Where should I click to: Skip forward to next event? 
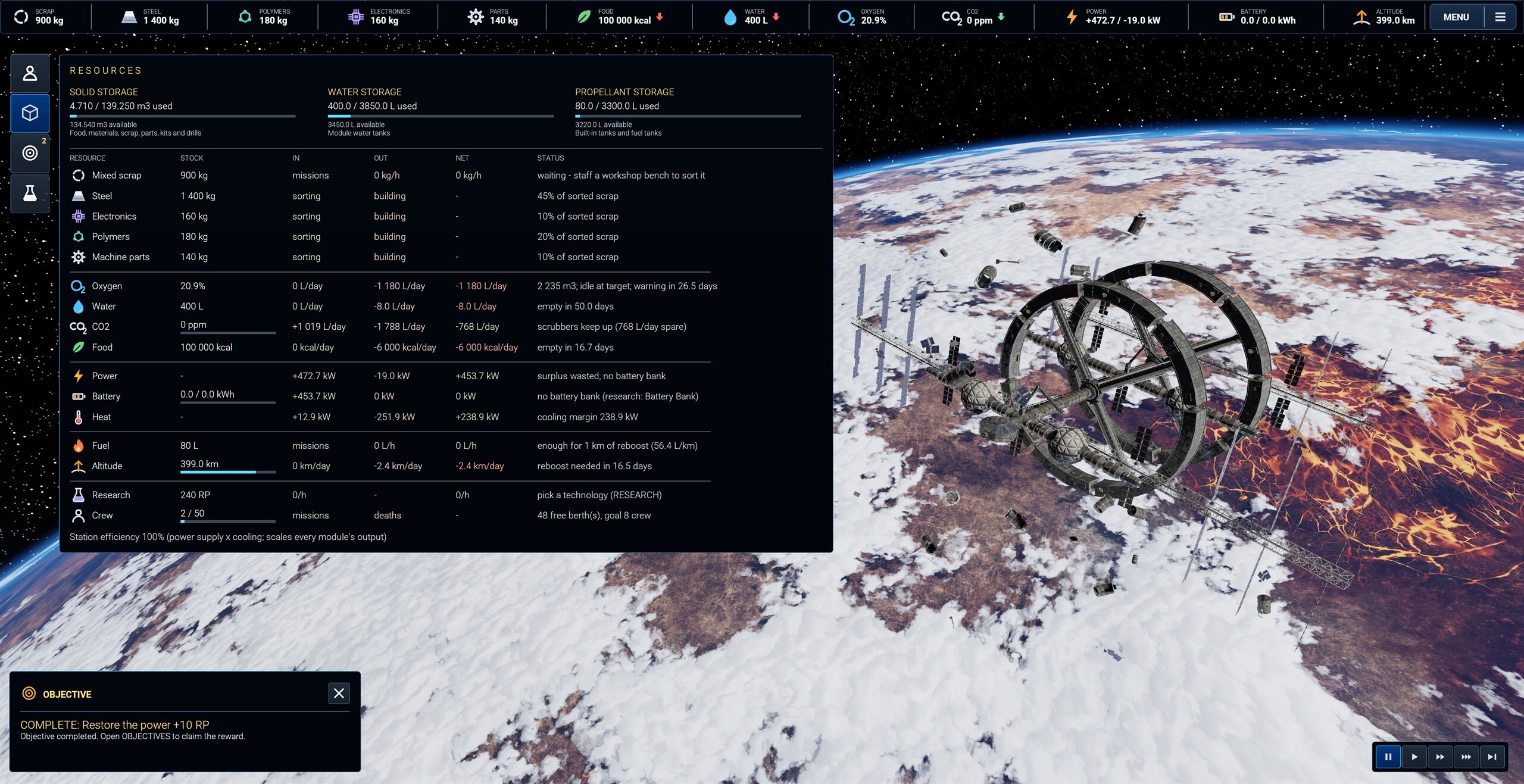click(1492, 757)
